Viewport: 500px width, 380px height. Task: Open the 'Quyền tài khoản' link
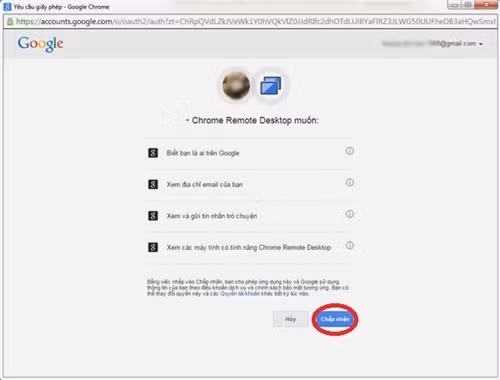240,294
